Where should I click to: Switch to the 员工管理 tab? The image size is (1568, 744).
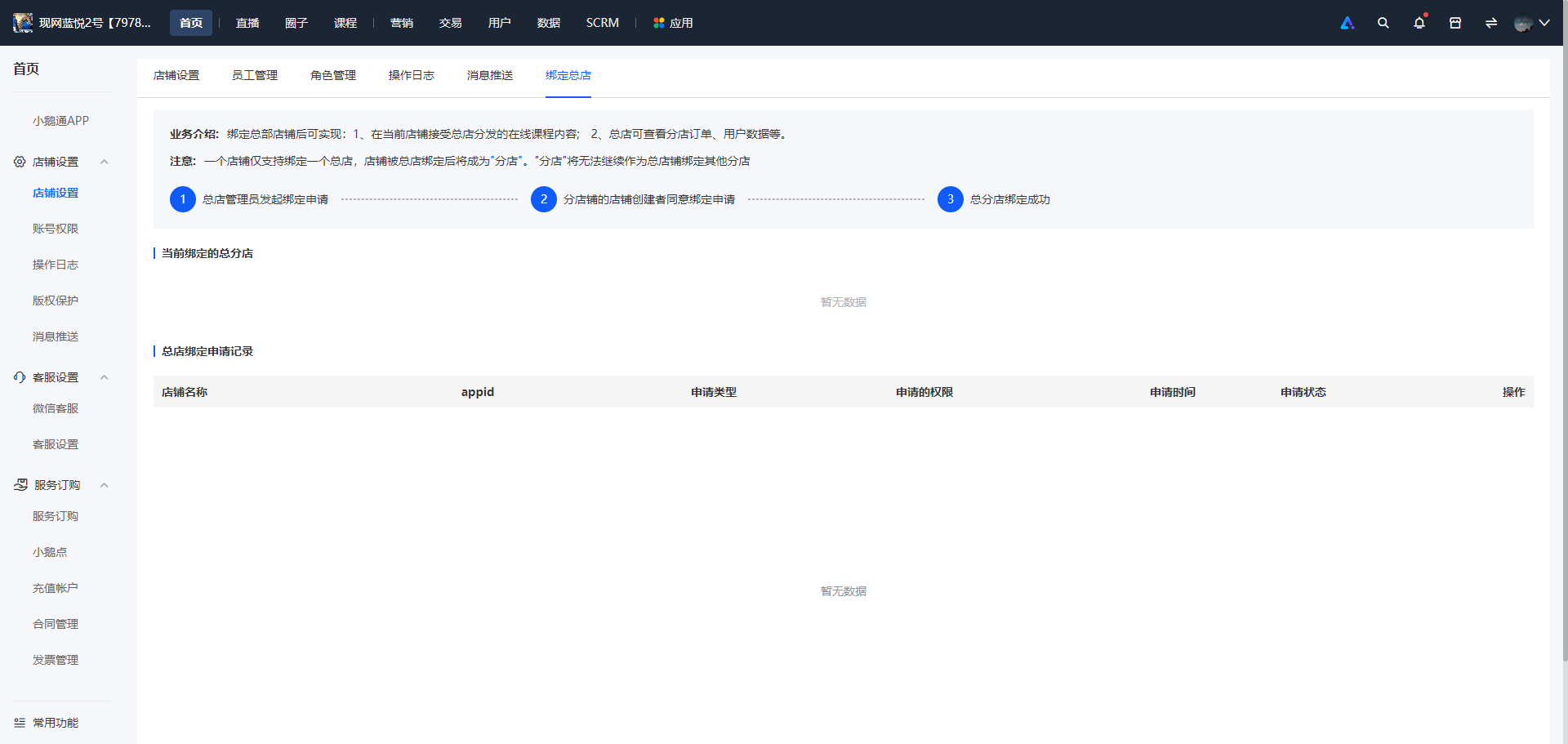click(x=255, y=75)
